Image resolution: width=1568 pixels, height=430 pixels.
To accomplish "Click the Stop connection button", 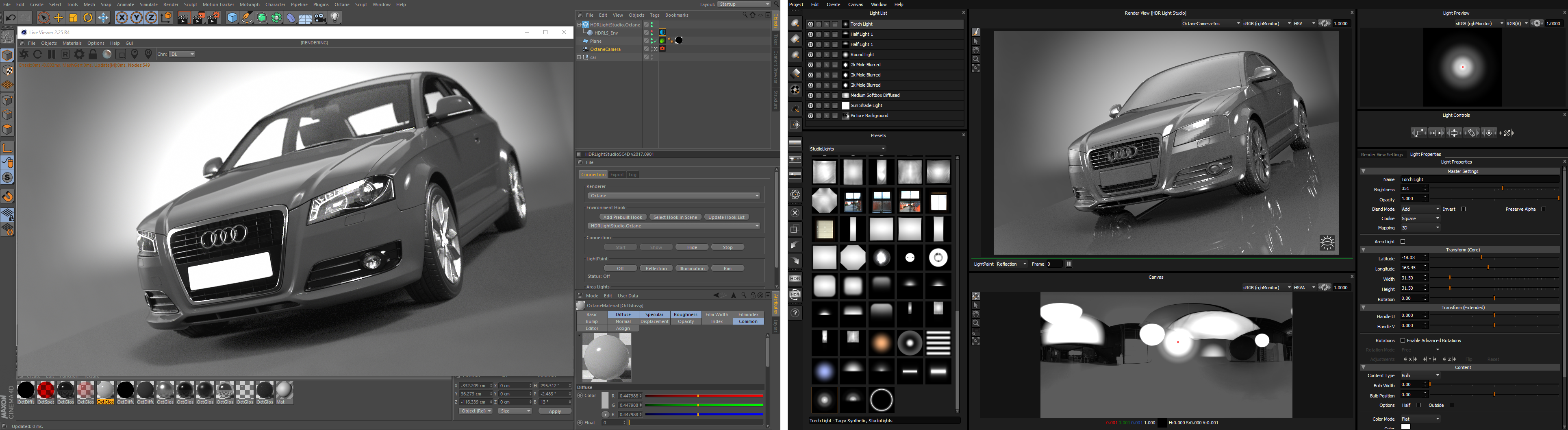I will coord(728,247).
